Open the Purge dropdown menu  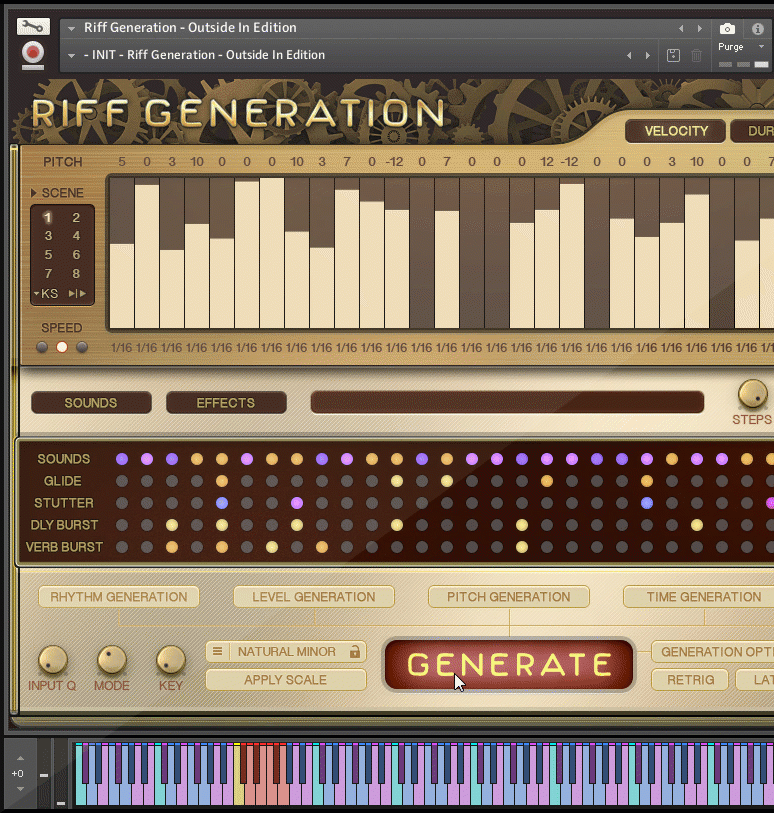(x=741, y=47)
